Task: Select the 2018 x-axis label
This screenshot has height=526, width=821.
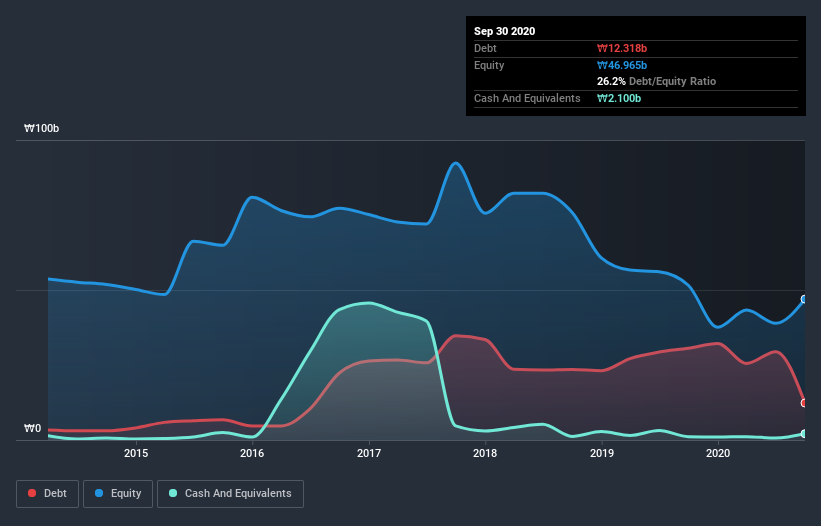Action: pyautogui.click(x=485, y=453)
